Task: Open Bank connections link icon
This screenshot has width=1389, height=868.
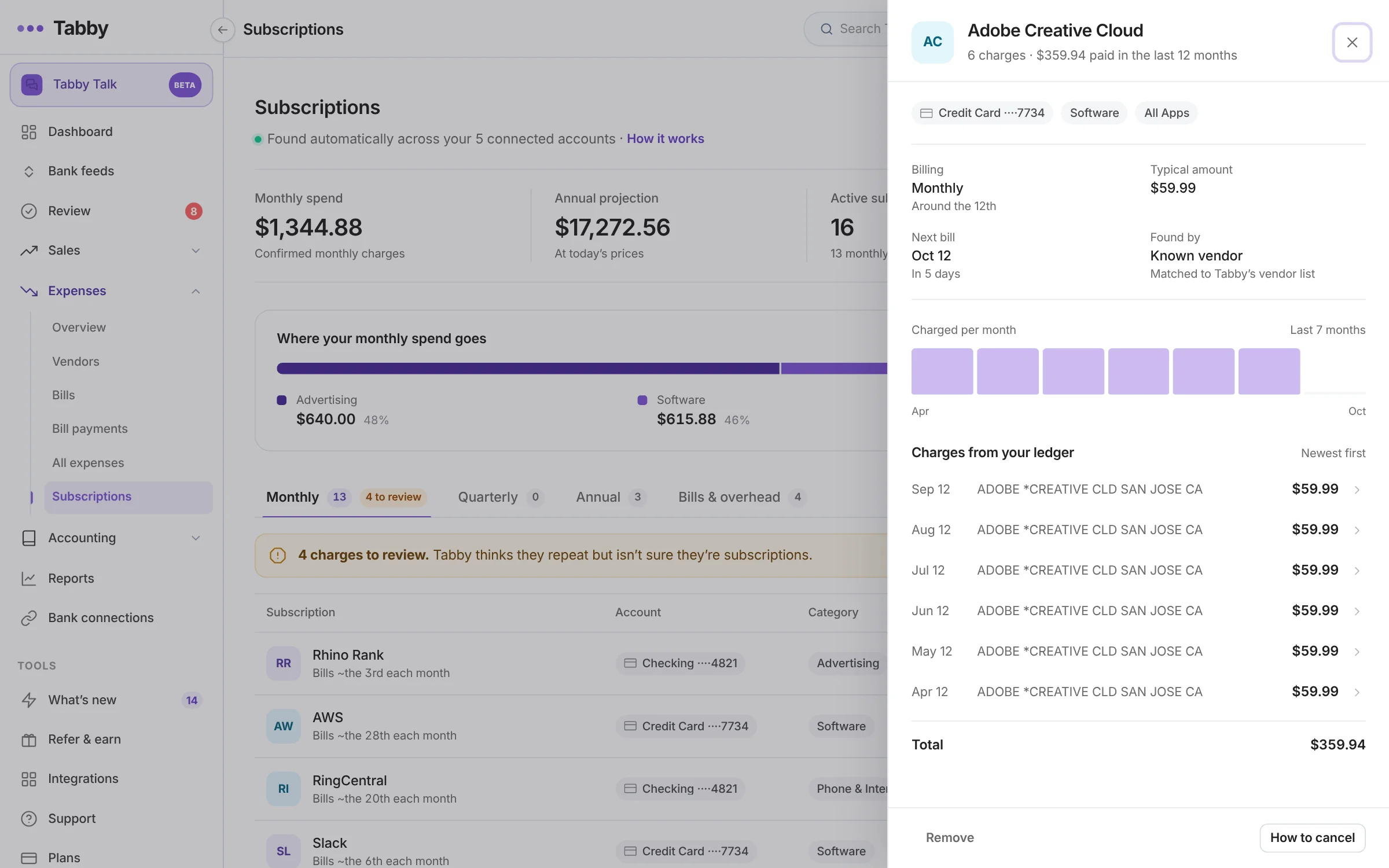Action: point(29,618)
